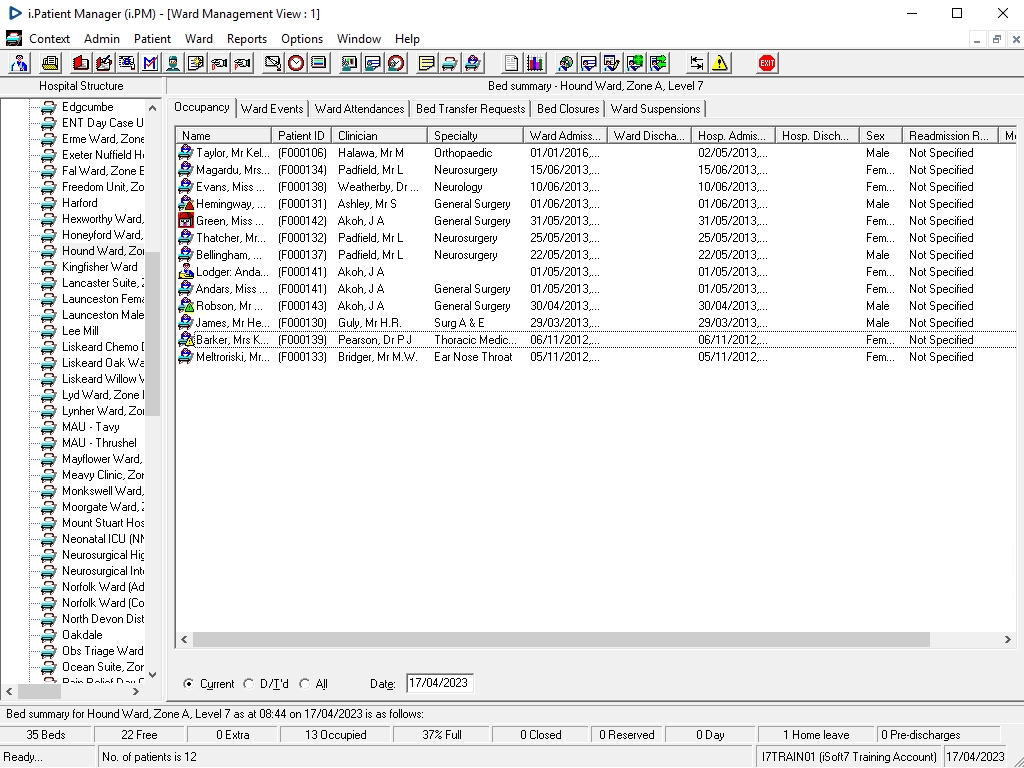This screenshot has width=1024, height=768.
Task: Click the crossed-out note with pen icon
Action: (x=272, y=63)
